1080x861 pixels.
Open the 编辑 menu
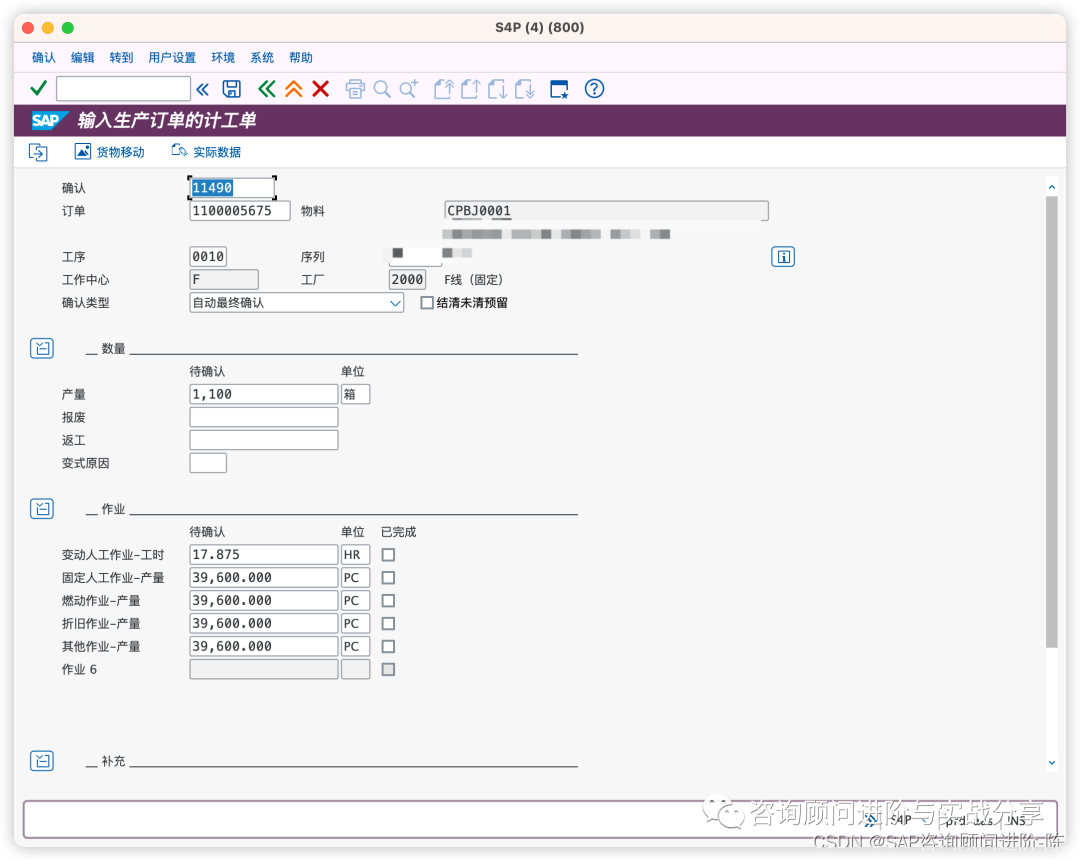click(x=83, y=57)
